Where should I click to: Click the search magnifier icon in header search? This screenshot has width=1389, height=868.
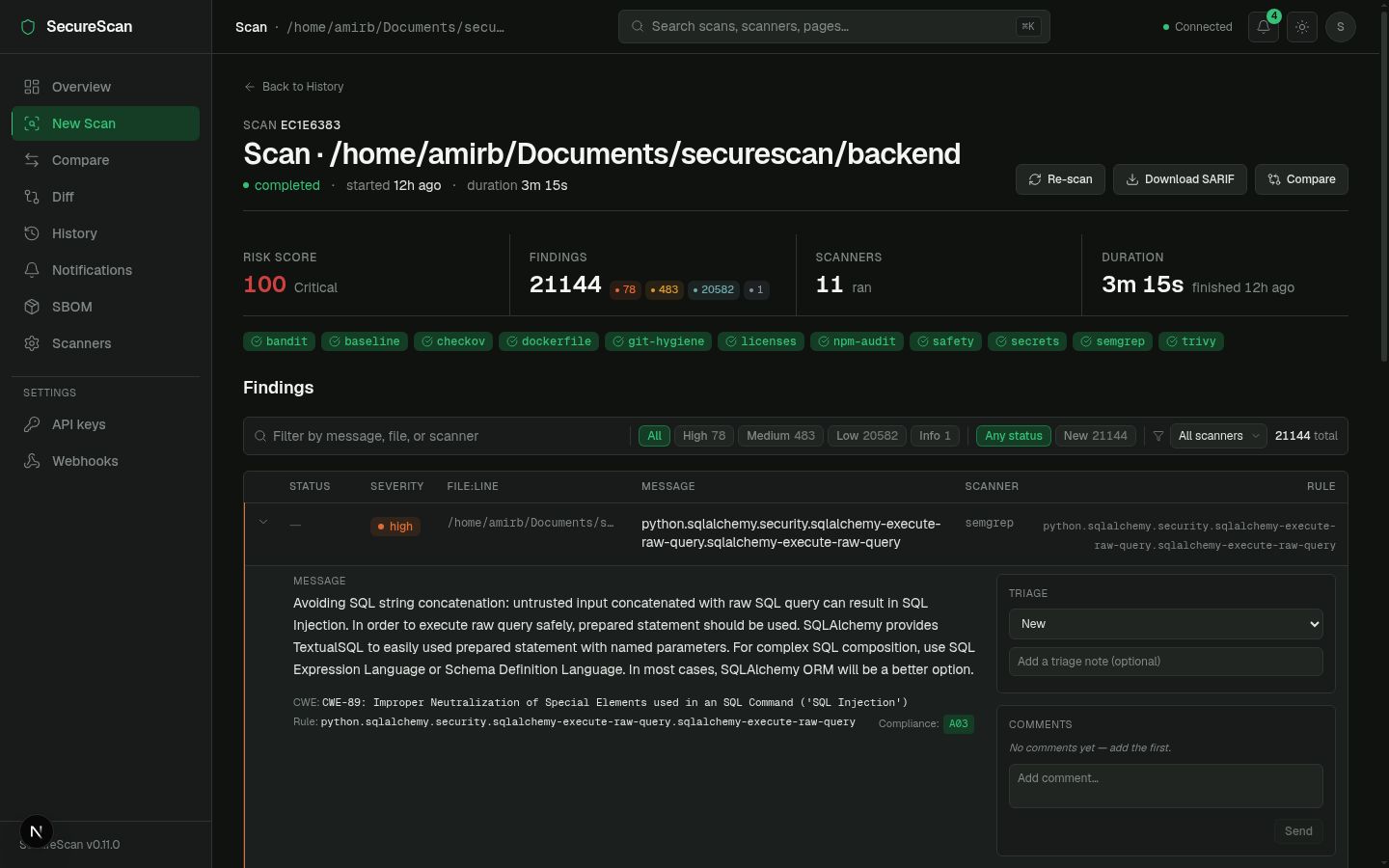(x=638, y=26)
